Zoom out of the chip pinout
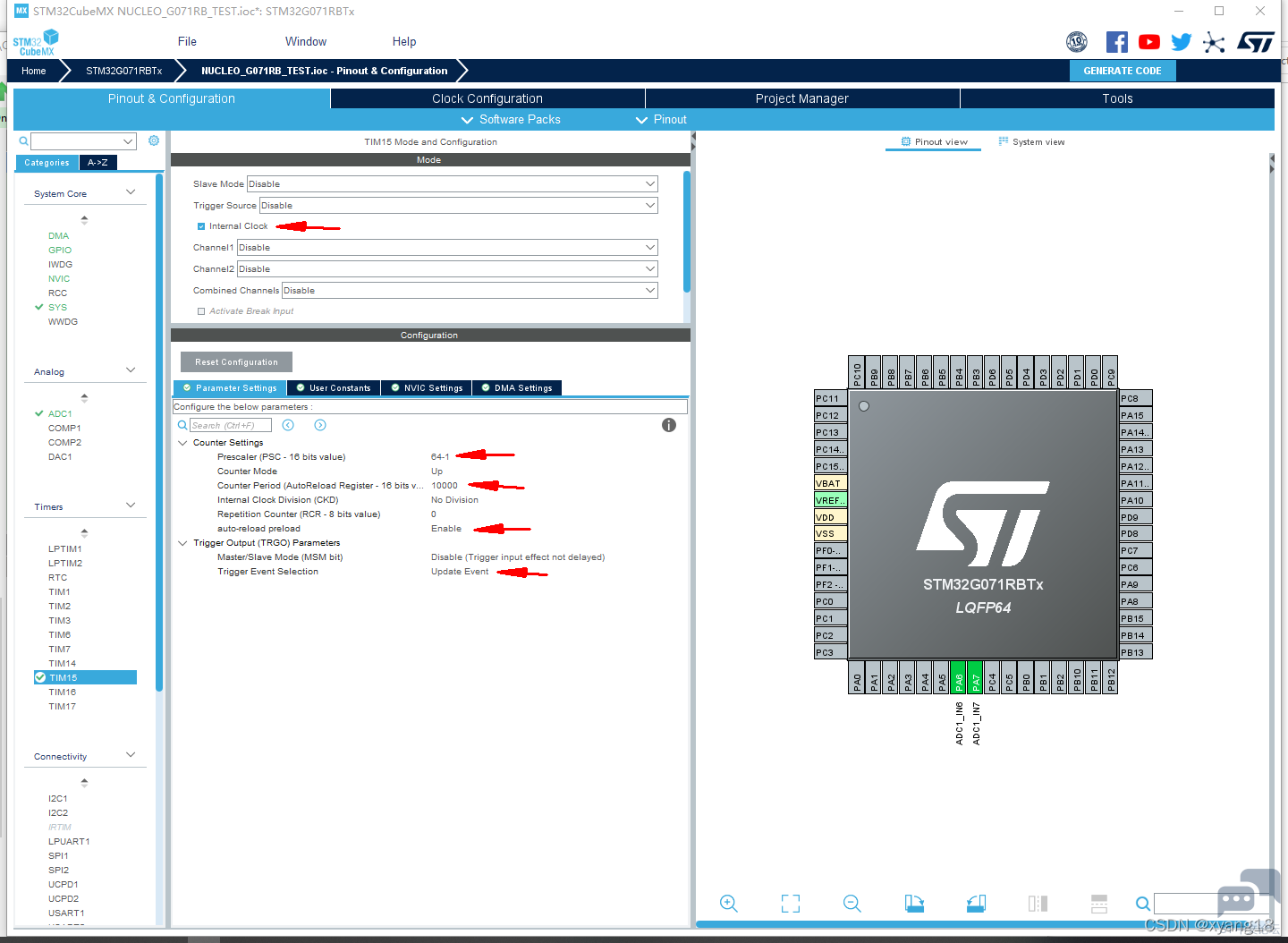The height and width of the screenshot is (943, 1288). tap(852, 904)
